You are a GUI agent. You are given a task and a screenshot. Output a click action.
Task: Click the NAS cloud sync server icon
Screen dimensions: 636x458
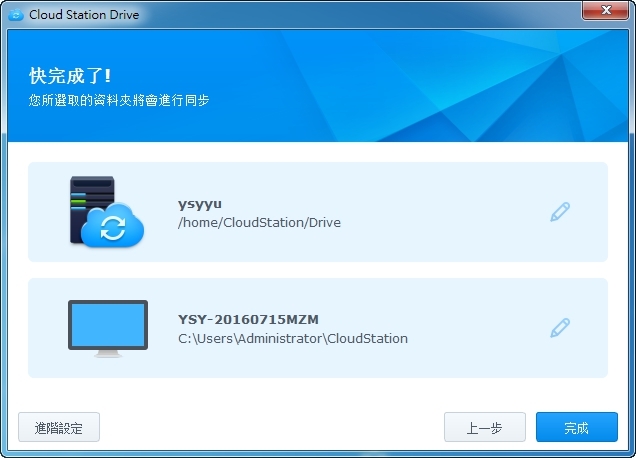pyautogui.click(x=107, y=211)
